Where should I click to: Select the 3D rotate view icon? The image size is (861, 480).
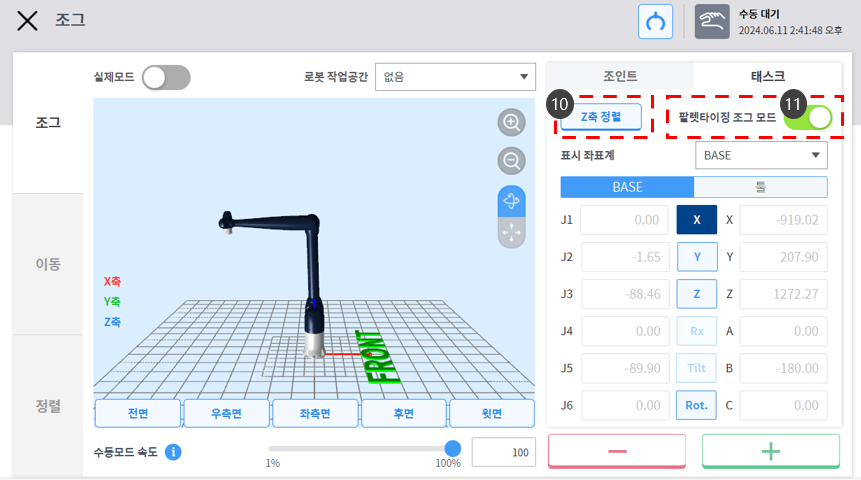[x=512, y=201]
